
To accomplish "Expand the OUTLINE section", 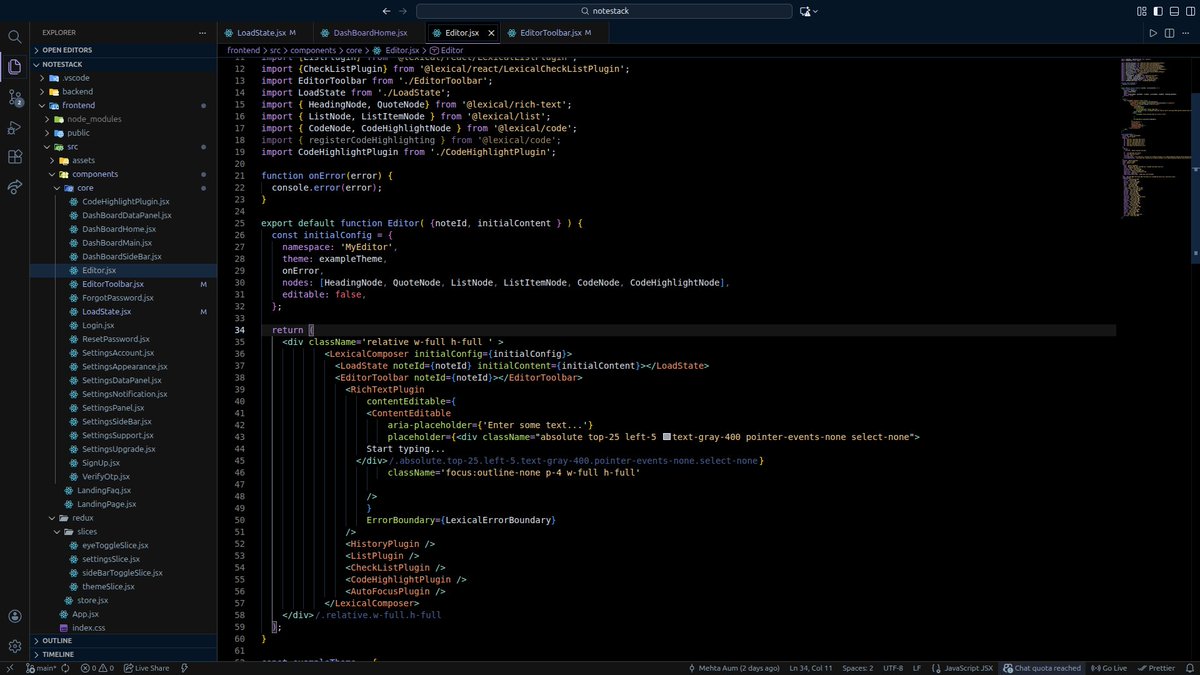I will point(125,640).
